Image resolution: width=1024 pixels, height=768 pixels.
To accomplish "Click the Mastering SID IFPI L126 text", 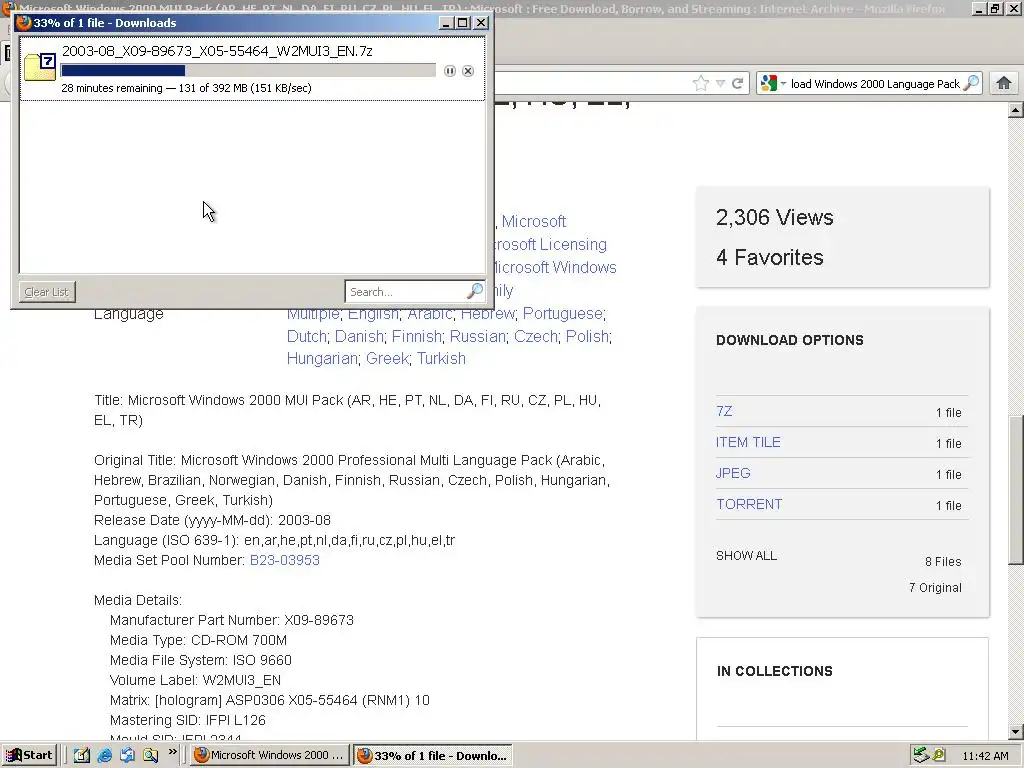I will pyautogui.click(x=187, y=720).
